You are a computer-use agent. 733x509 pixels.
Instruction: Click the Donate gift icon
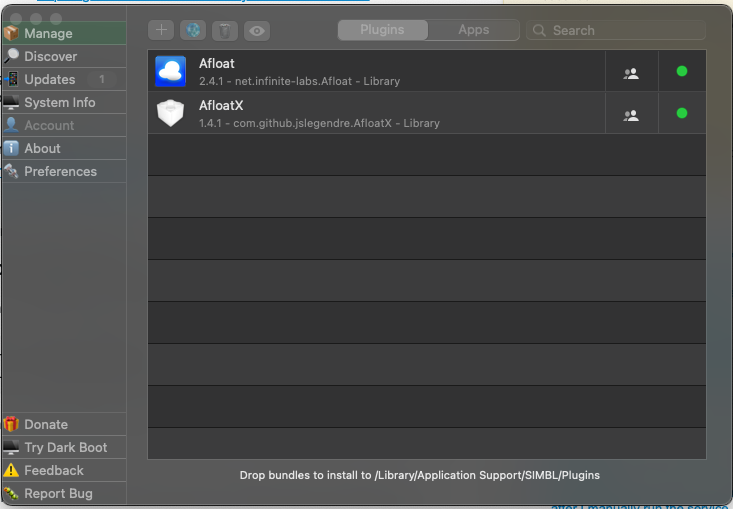(x=11, y=424)
